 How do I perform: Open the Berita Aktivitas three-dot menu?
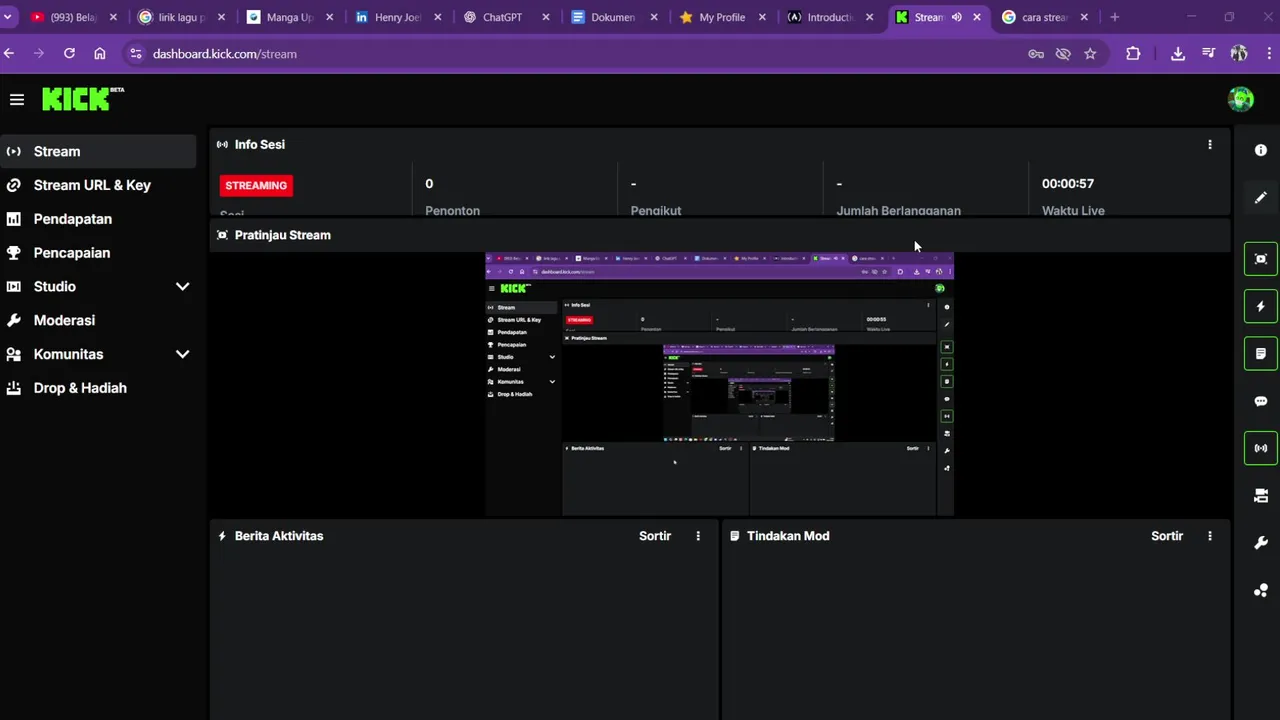click(x=698, y=536)
